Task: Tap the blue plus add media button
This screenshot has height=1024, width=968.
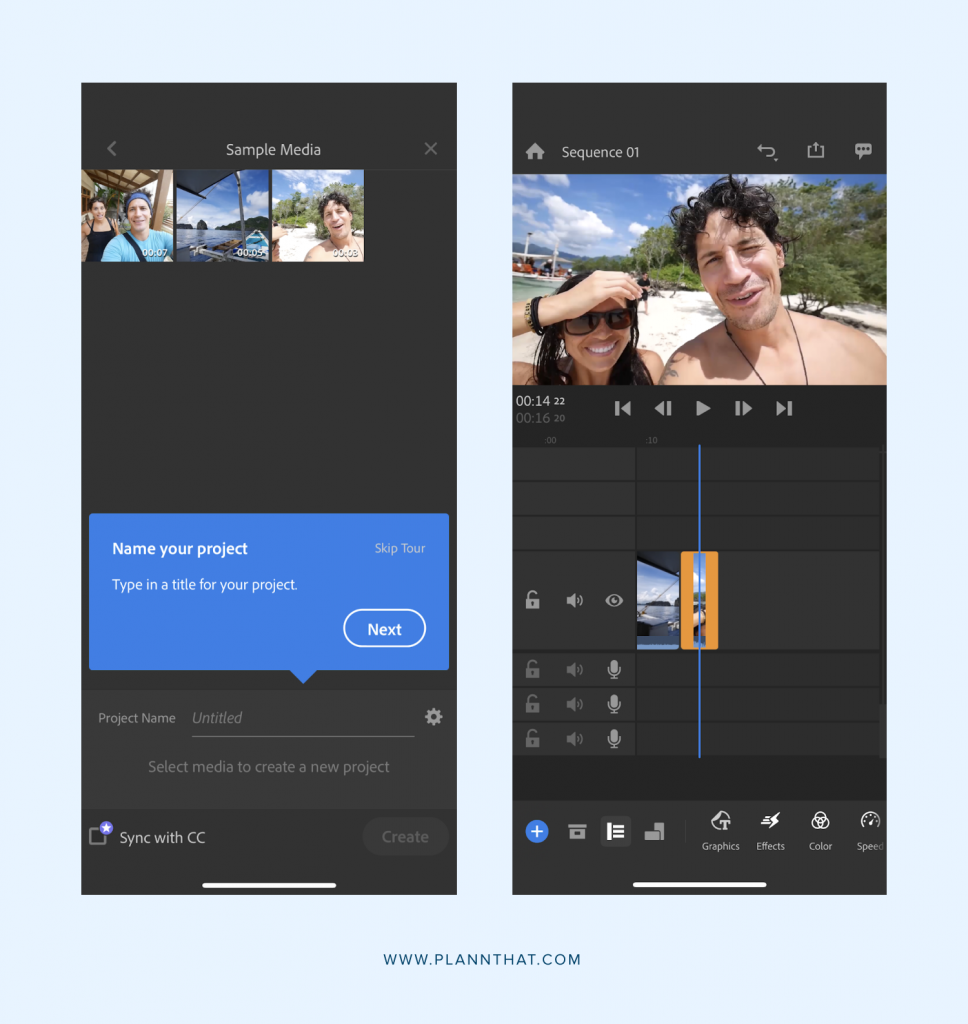Action: (x=537, y=831)
